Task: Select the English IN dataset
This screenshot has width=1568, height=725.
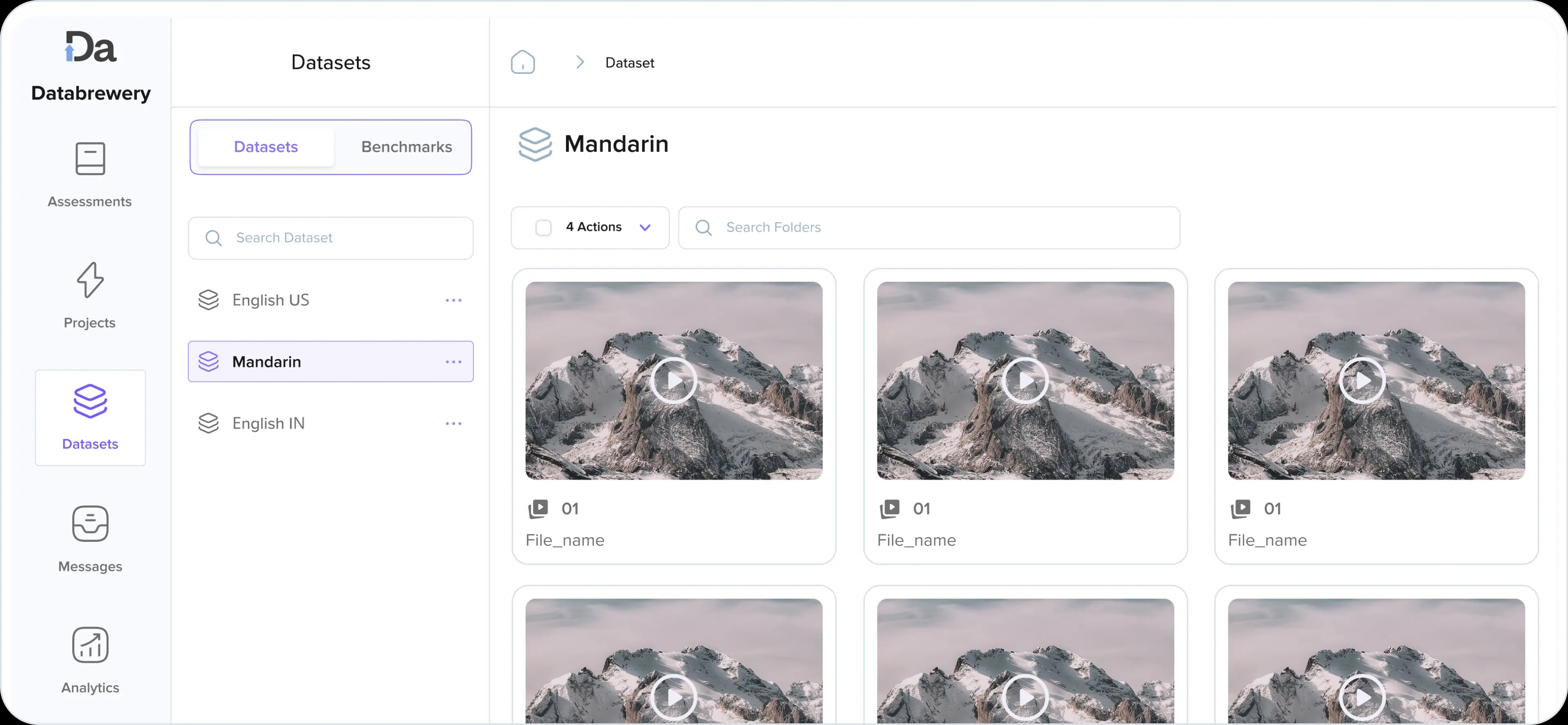Action: coord(330,423)
